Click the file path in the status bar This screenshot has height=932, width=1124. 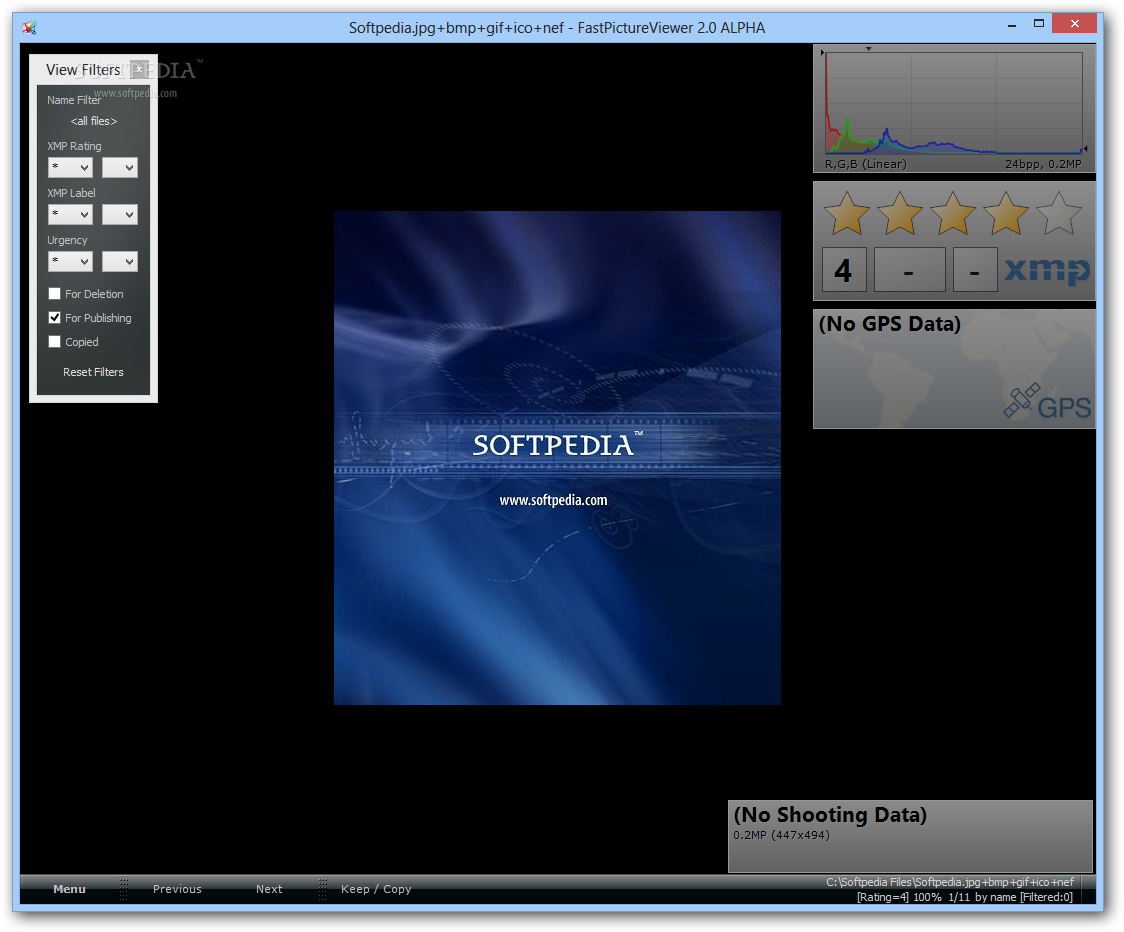click(950, 882)
